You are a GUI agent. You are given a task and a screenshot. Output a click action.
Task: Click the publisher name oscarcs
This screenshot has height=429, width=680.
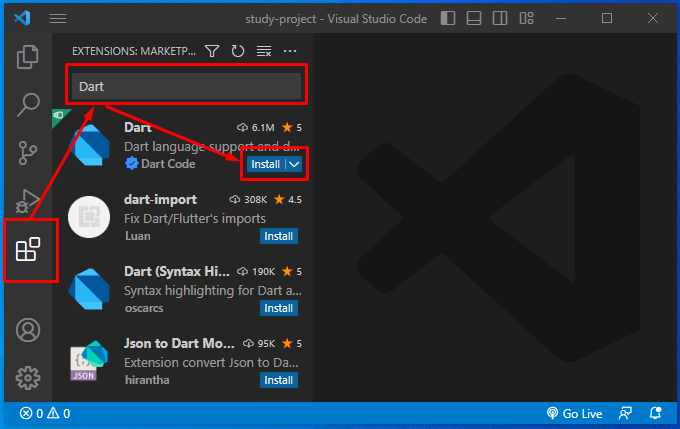click(144, 308)
